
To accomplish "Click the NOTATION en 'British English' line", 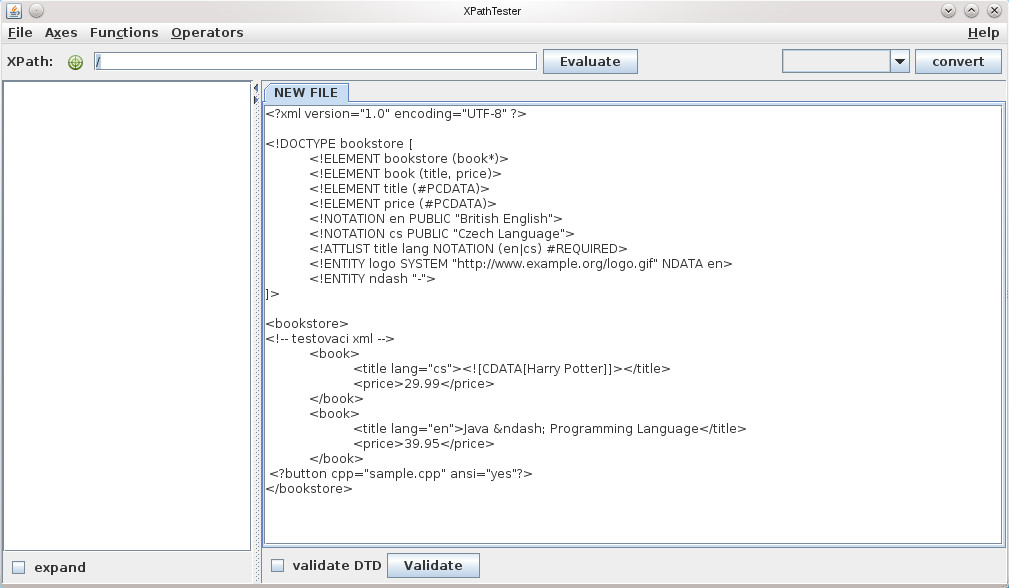I will [x=436, y=219].
